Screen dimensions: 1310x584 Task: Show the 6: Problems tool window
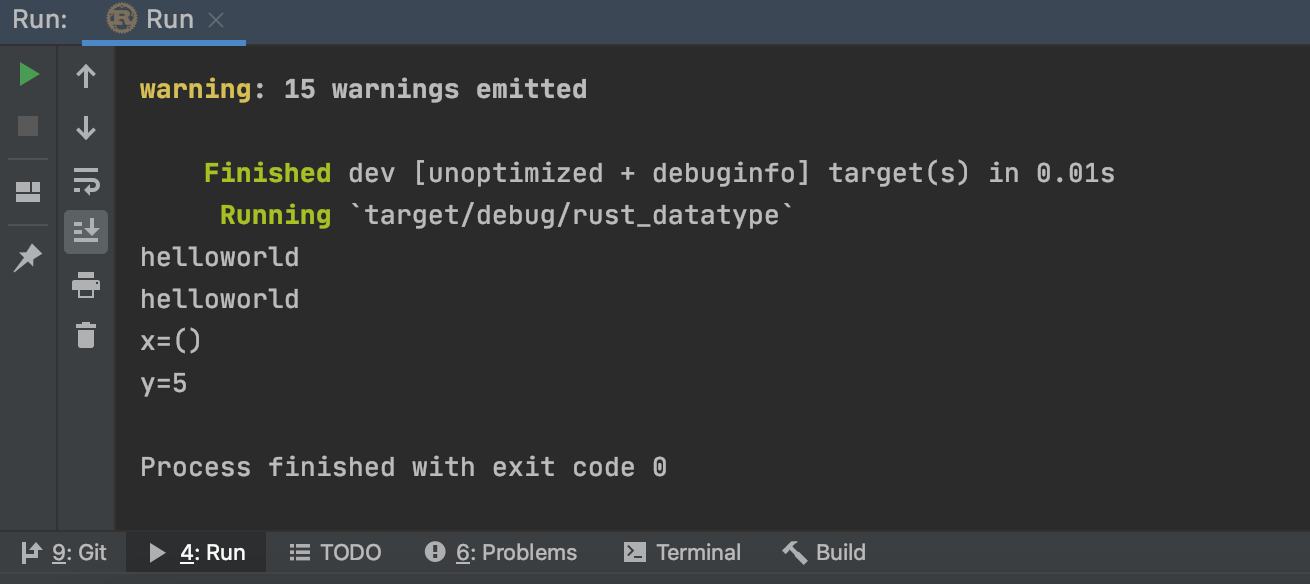tap(501, 553)
